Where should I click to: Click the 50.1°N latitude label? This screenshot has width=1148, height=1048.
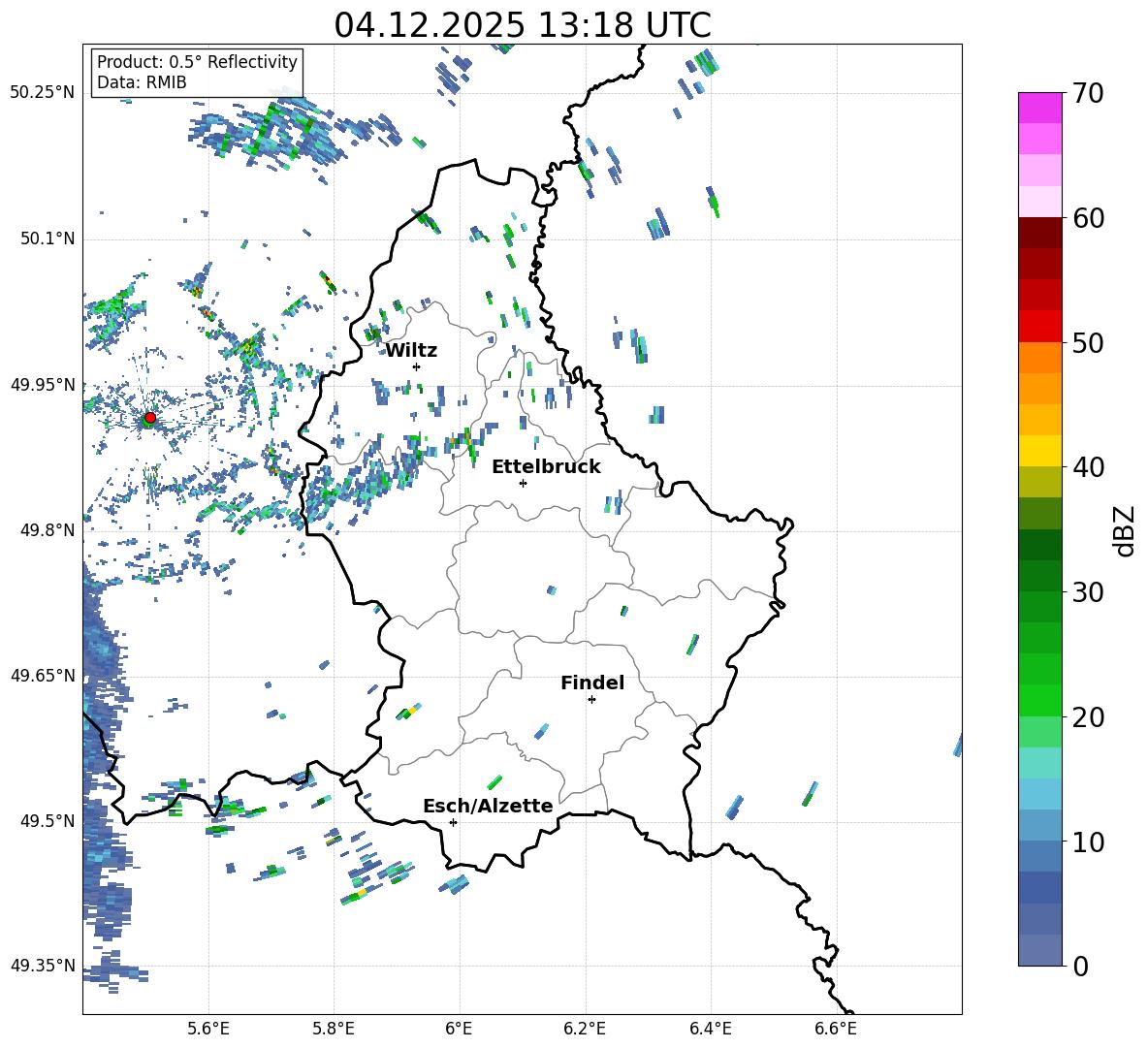48,238
